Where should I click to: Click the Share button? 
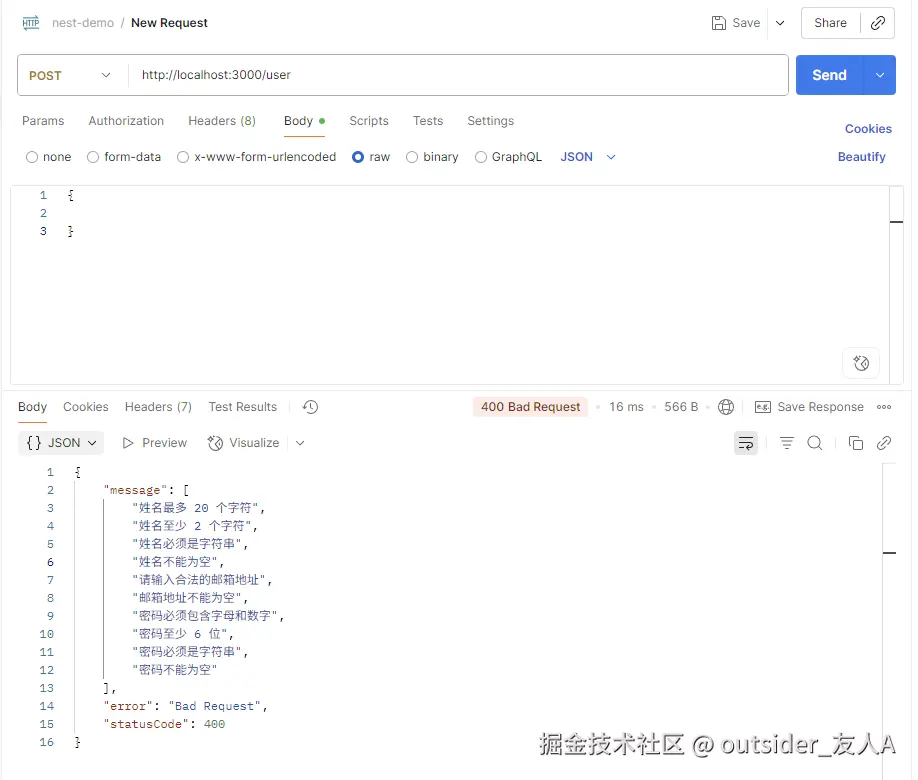click(x=830, y=23)
